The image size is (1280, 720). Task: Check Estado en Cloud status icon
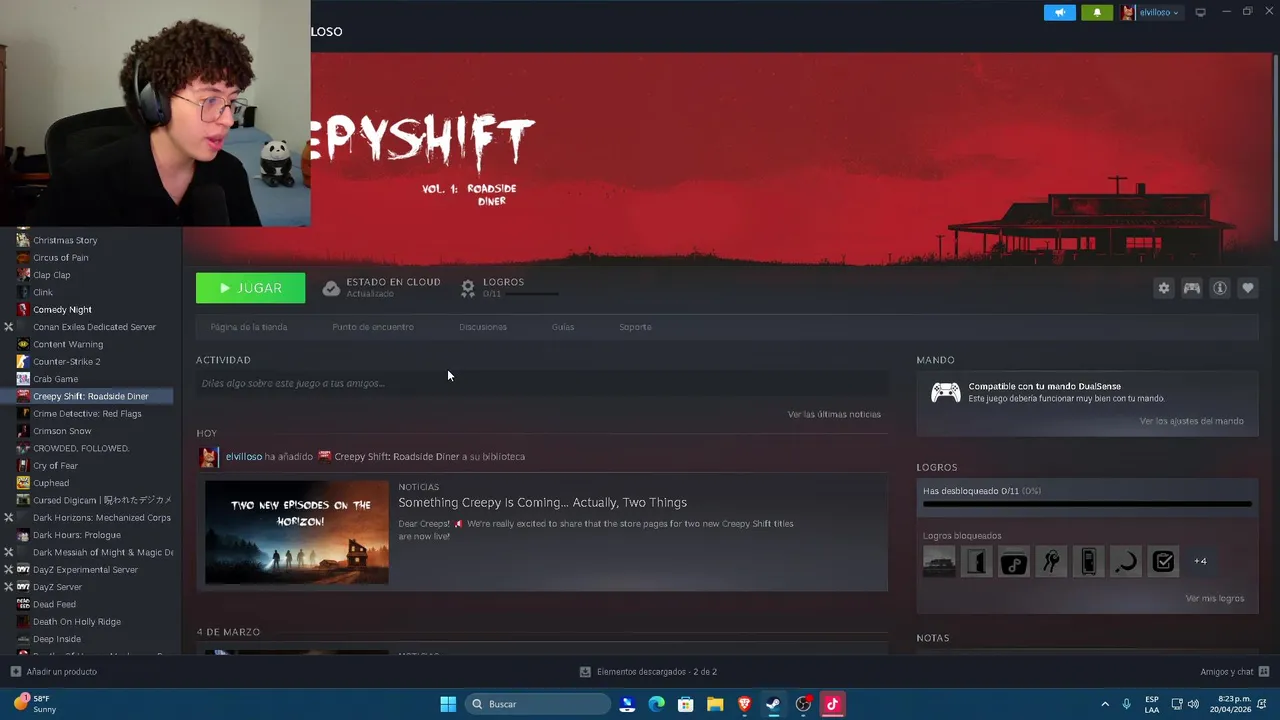pos(331,288)
